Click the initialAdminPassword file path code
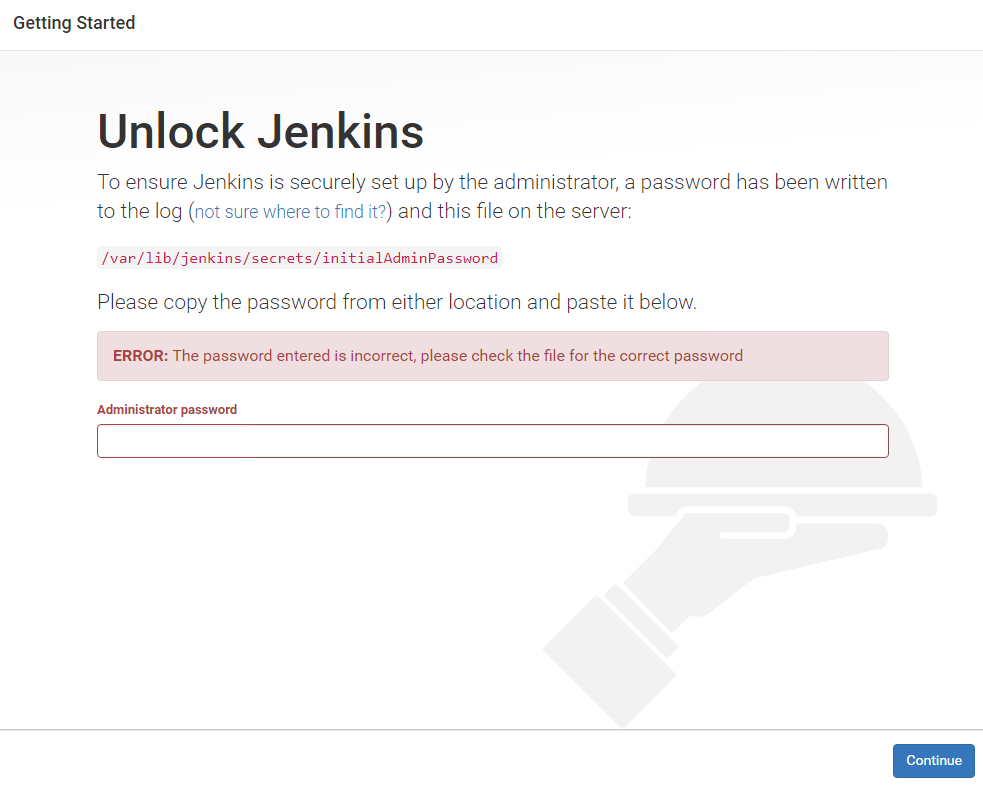Viewport: 983px width, 791px height. [x=300, y=258]
